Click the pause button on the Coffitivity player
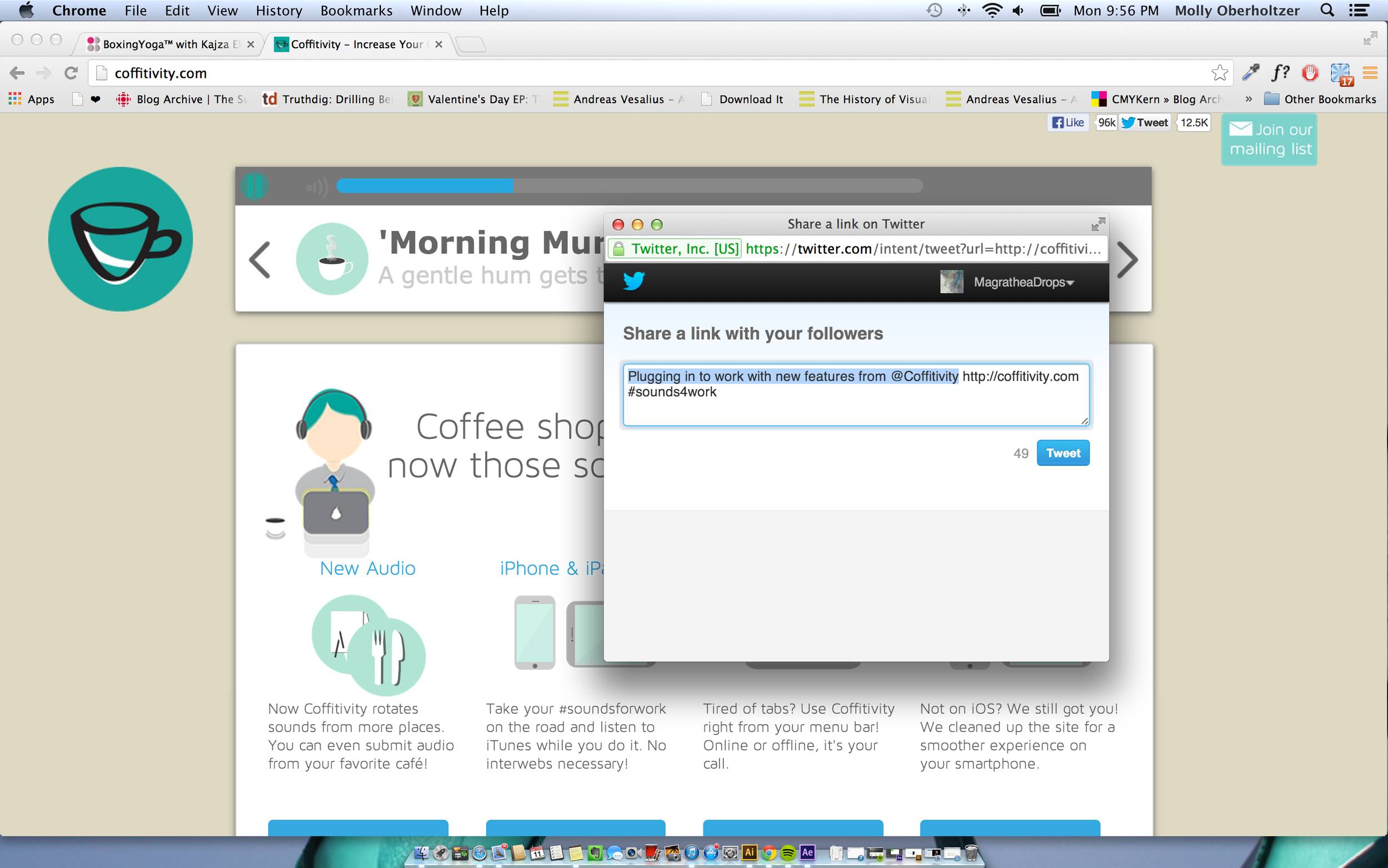 254,186
